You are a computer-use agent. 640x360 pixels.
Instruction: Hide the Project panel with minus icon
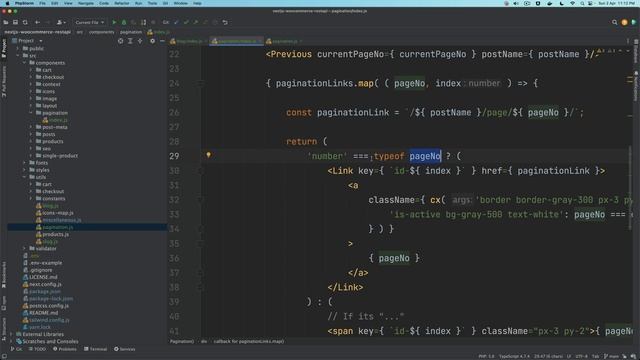point(162,41)
